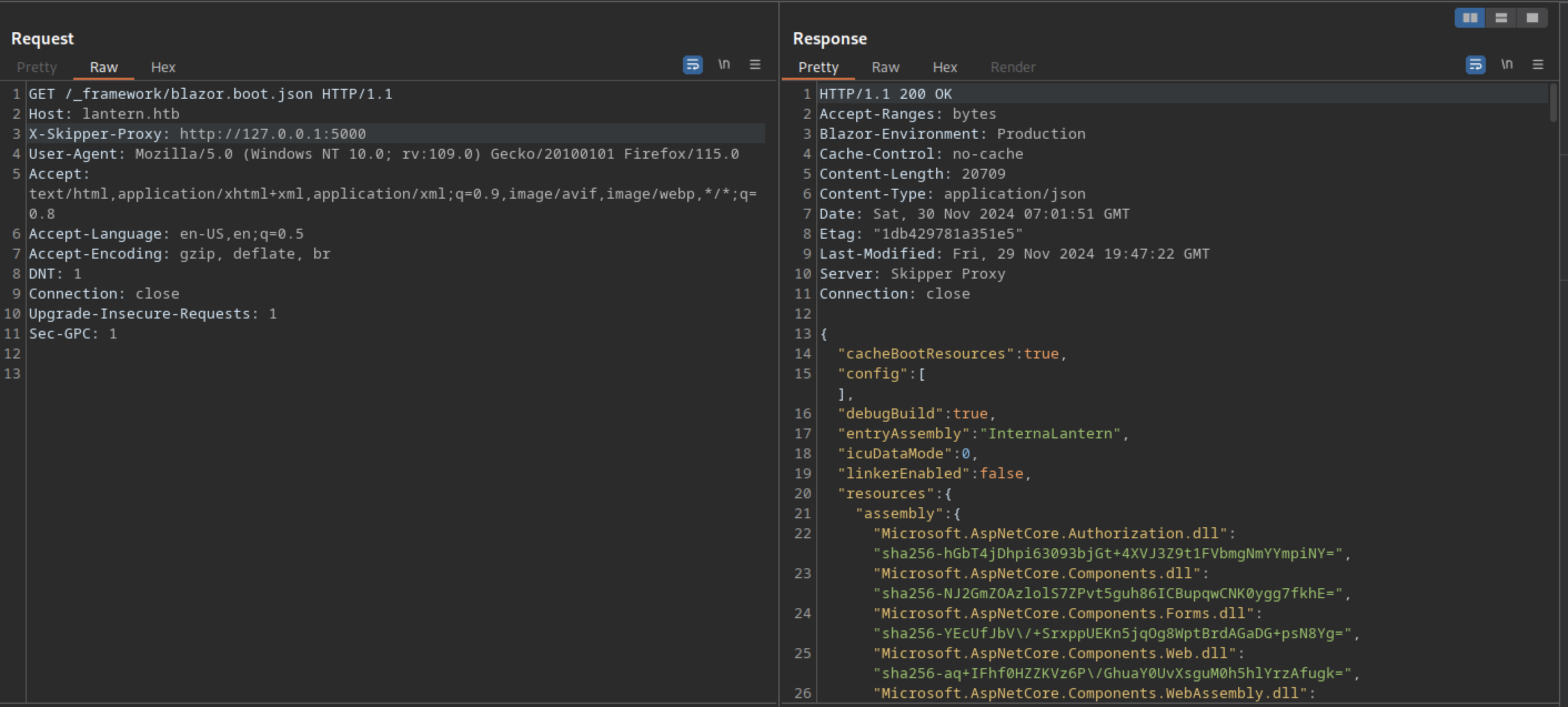Open the Response Render tab

coord(1012,67)
